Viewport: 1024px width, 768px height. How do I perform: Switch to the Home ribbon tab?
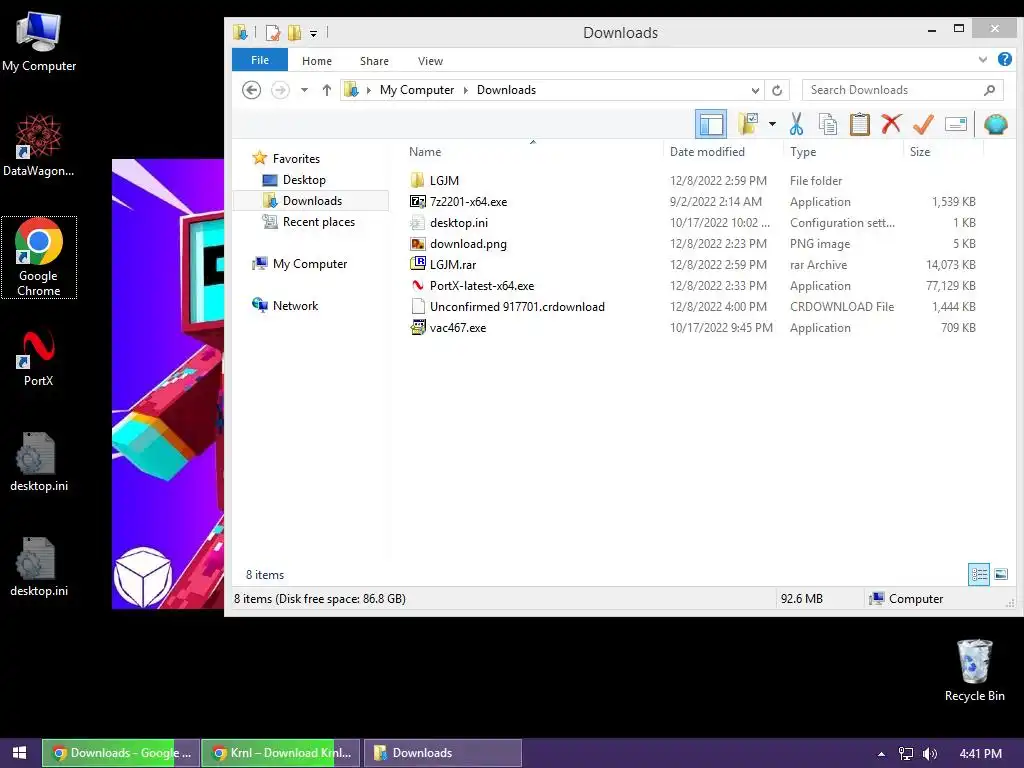click(x=317, y=61)
